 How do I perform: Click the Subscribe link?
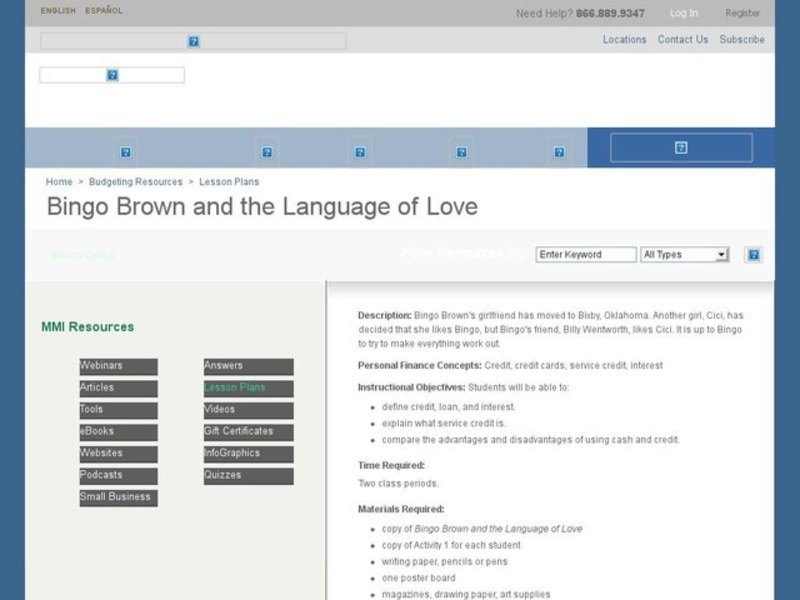[x=742, y=40]
